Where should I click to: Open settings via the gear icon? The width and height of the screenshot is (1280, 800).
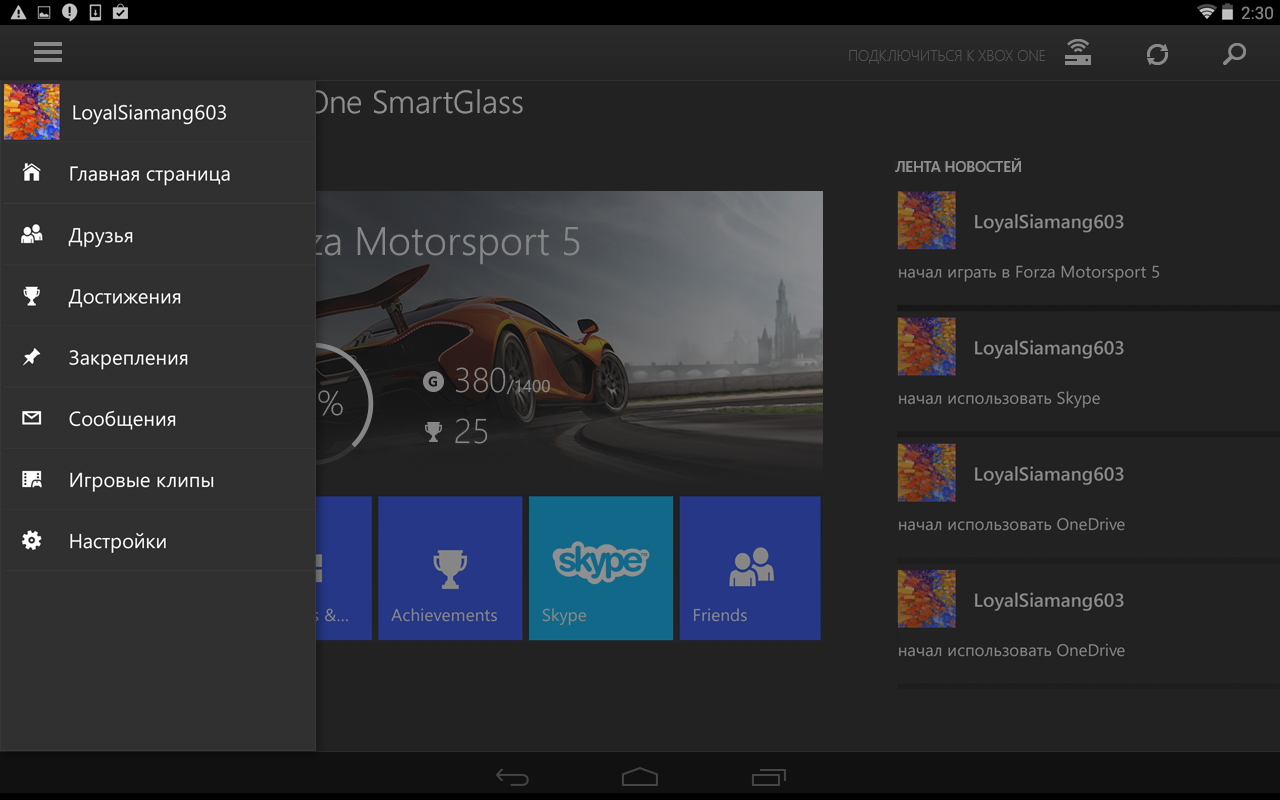[32, 540]
